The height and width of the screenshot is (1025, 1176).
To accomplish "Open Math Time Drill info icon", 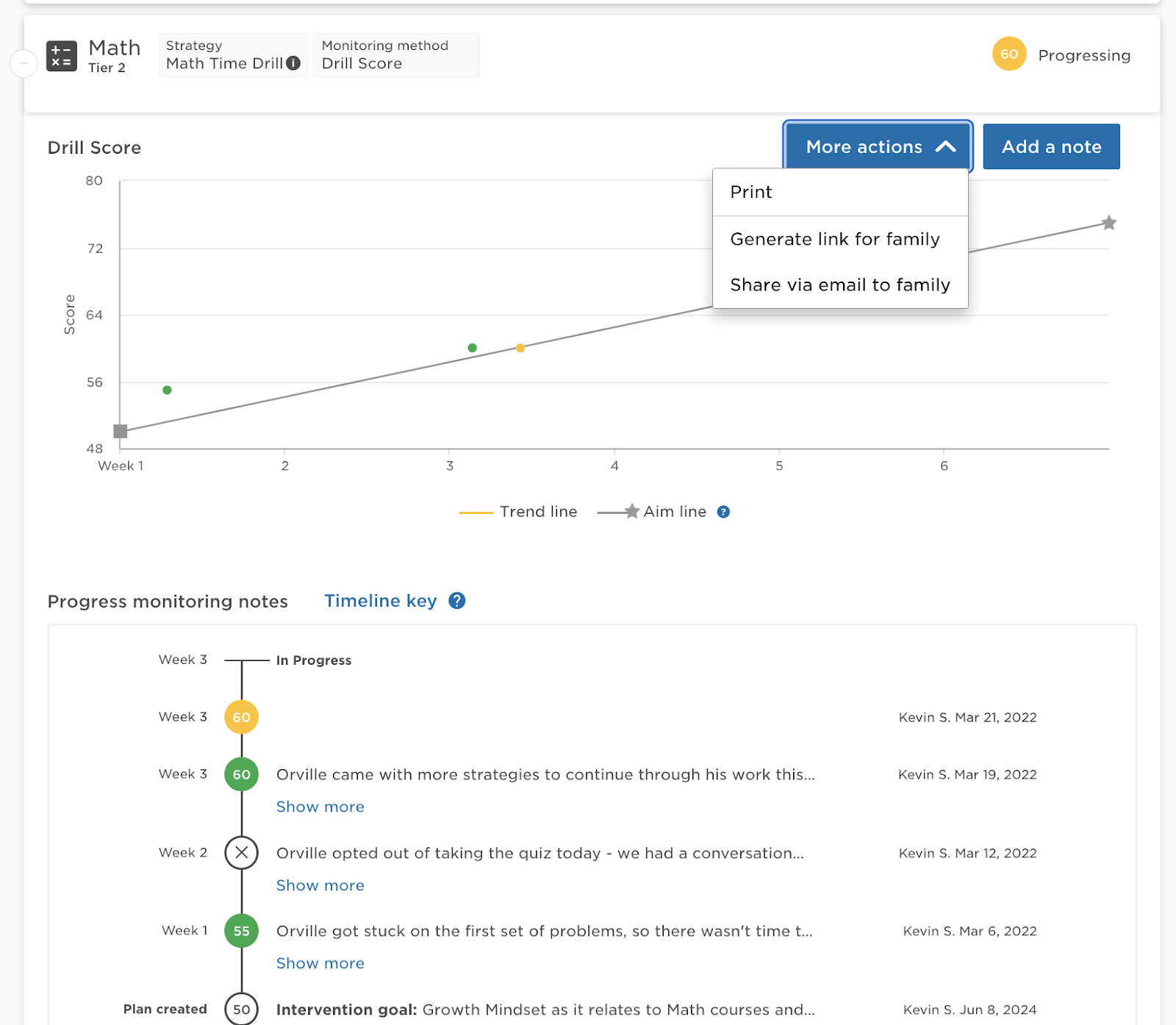I will [x=293, y=63].
